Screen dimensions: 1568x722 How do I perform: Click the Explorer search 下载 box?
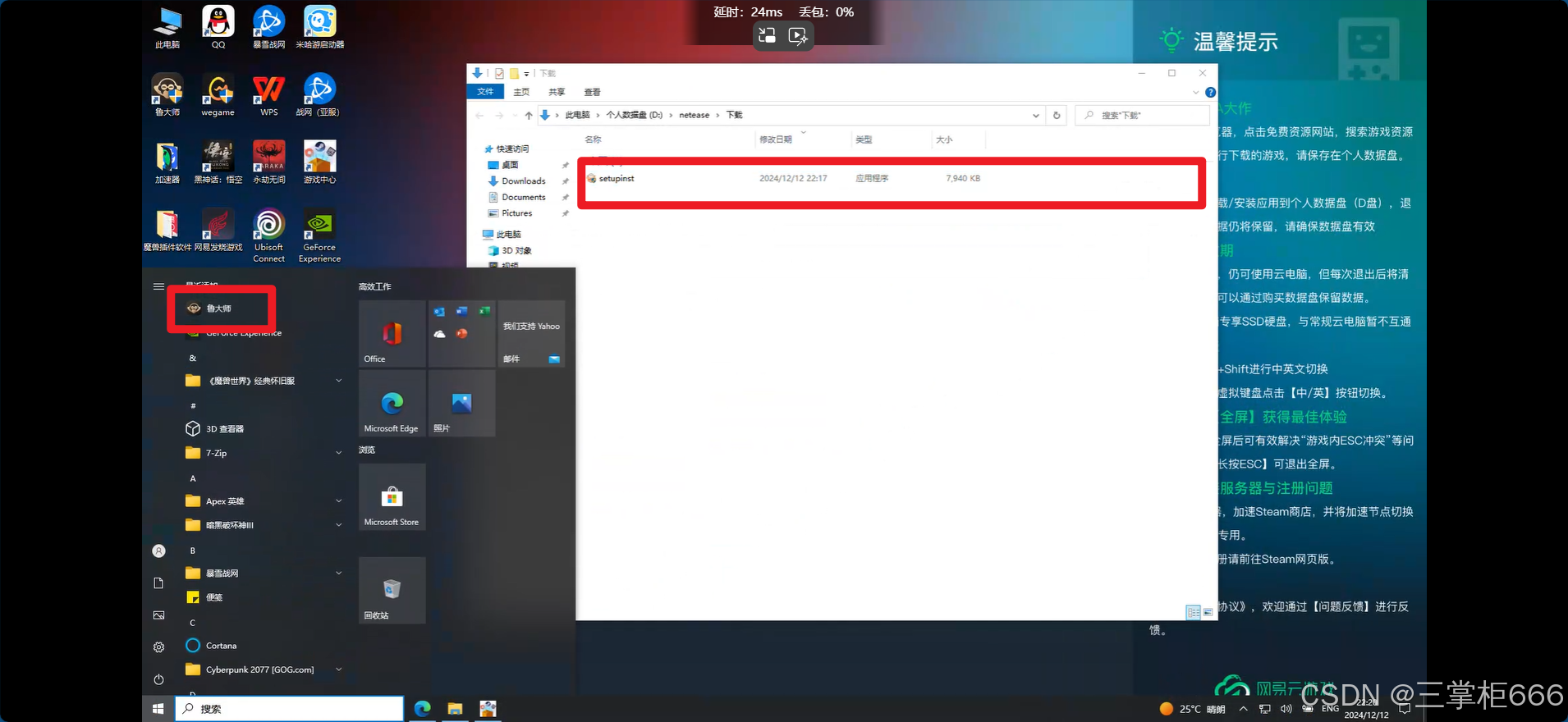(x=1142, y=116)
